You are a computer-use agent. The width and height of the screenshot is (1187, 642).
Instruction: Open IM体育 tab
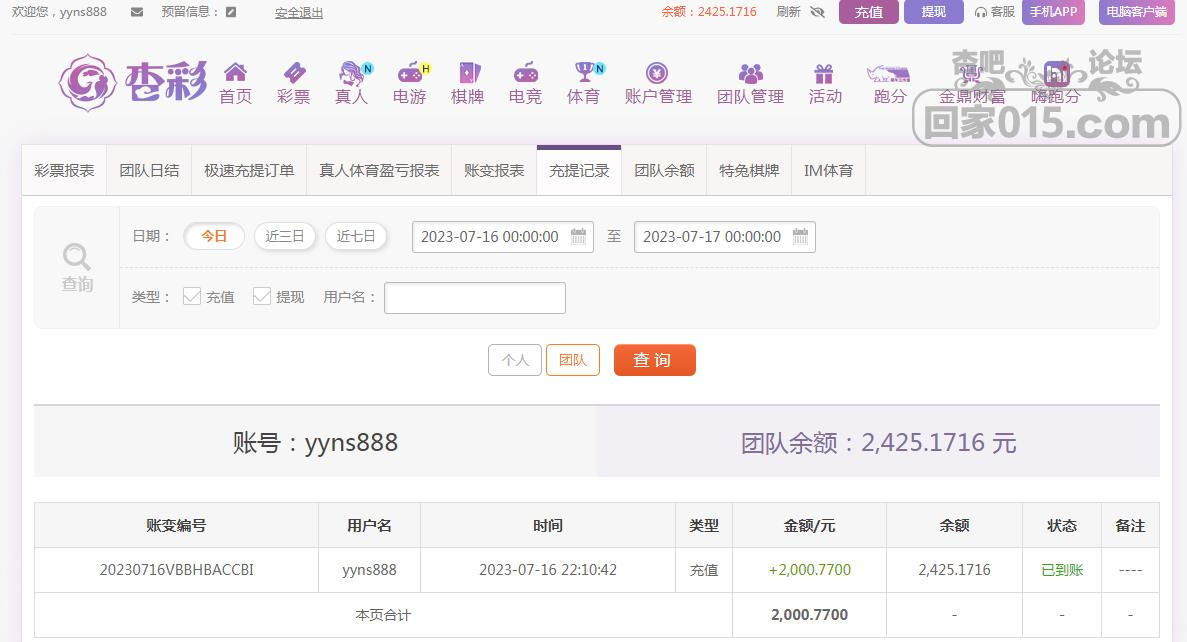828,170
